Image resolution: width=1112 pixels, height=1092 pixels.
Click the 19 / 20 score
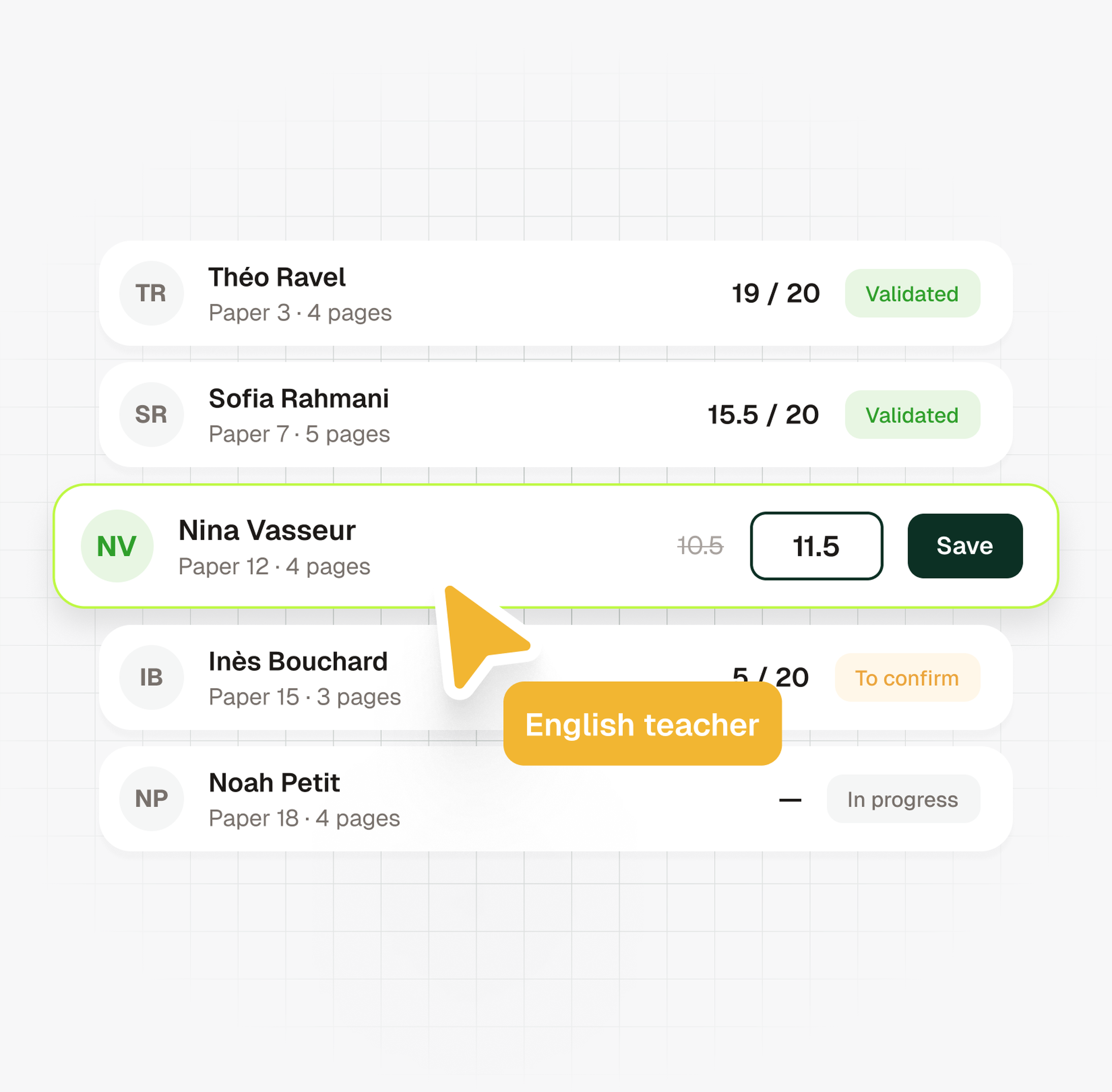(x=776, y=294)
